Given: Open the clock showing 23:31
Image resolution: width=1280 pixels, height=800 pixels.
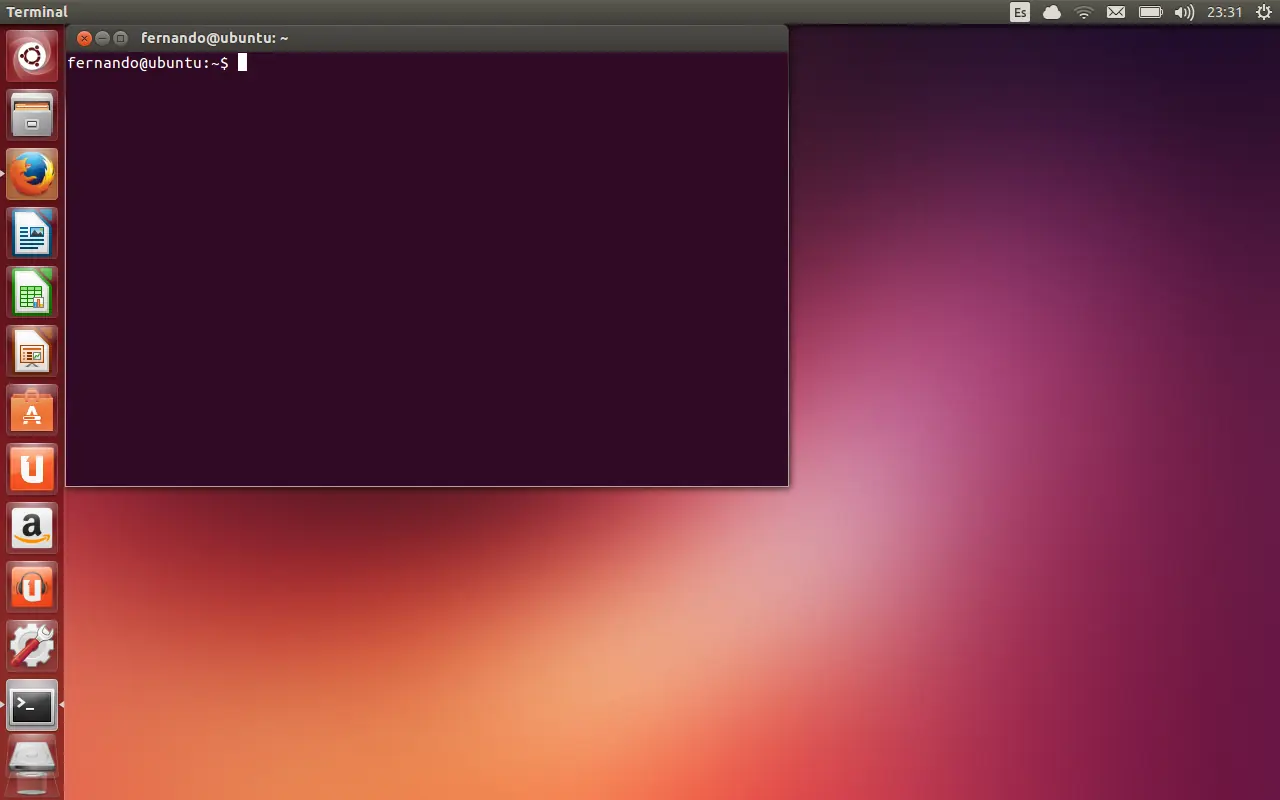Looking at the screenshot, I should 1224,12.
